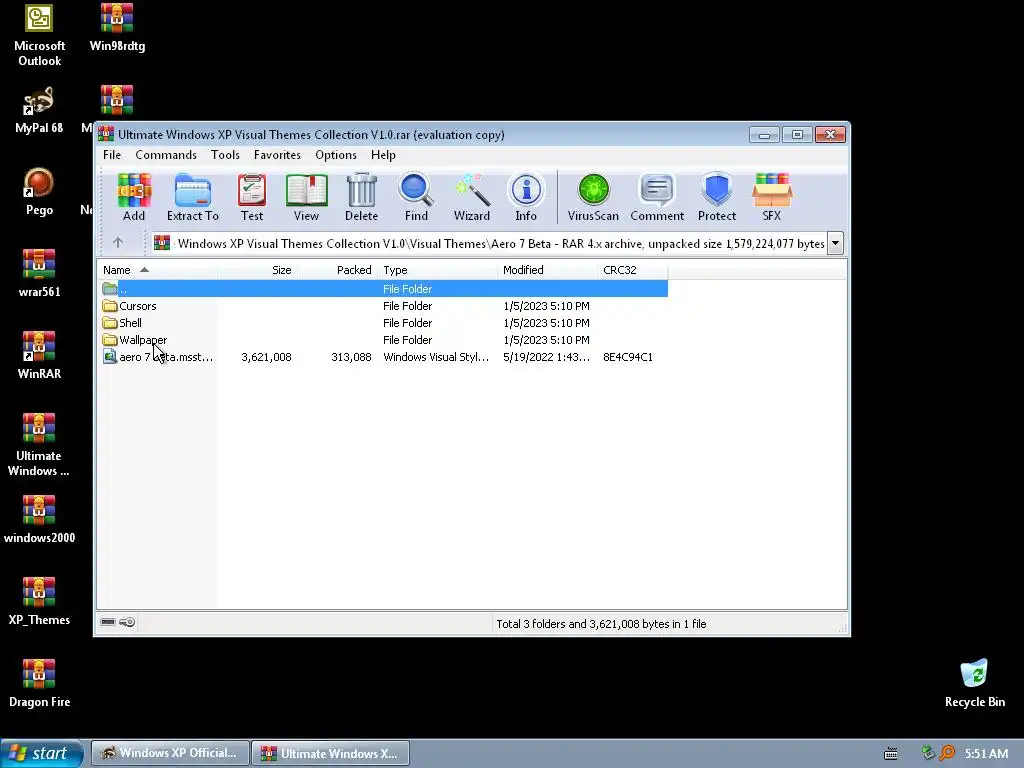Open the Options menu
Image resolution: width=1024 pixels, height=768 pixels.
point(336,155)
